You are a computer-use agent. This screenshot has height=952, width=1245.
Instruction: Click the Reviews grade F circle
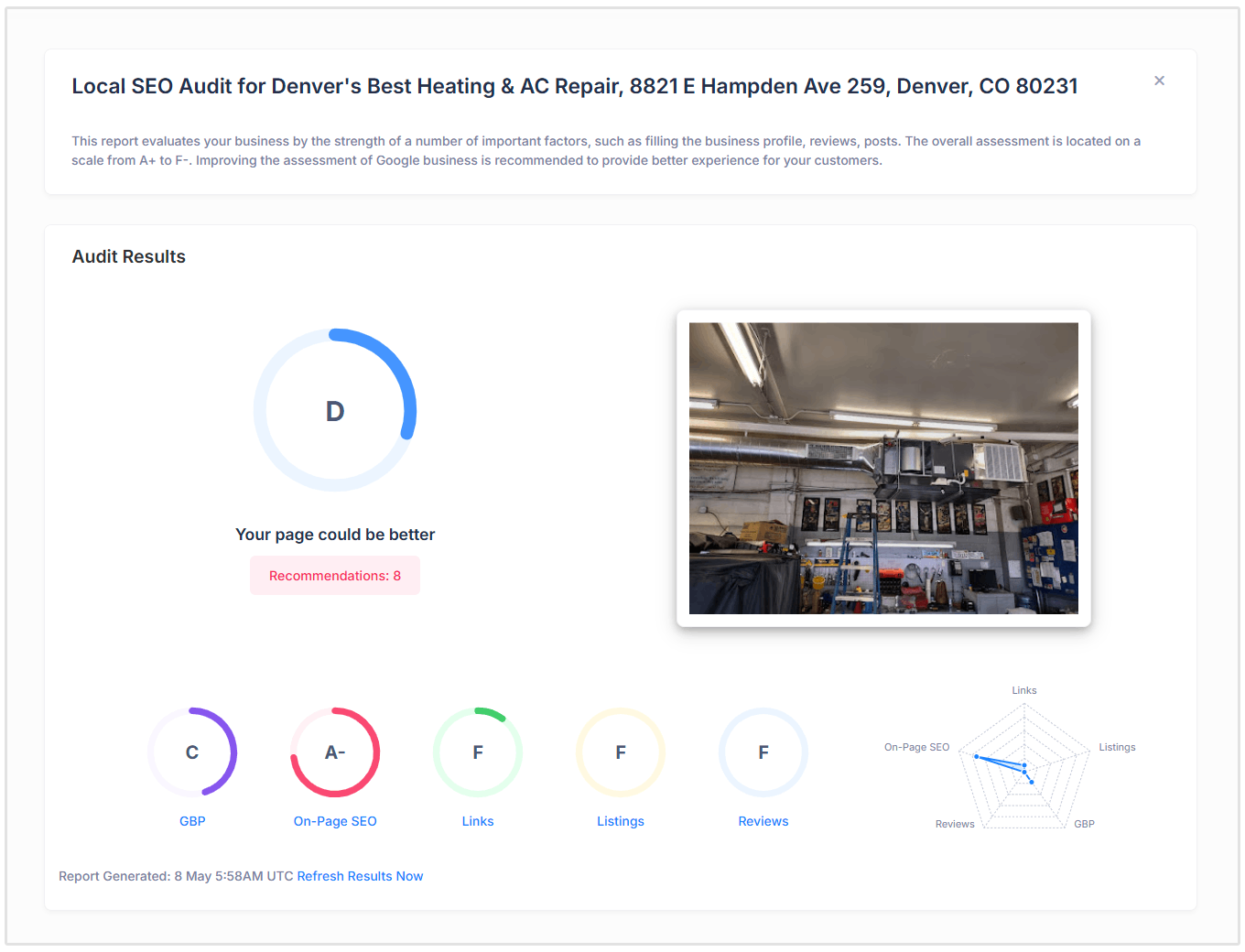click(763, 752)
